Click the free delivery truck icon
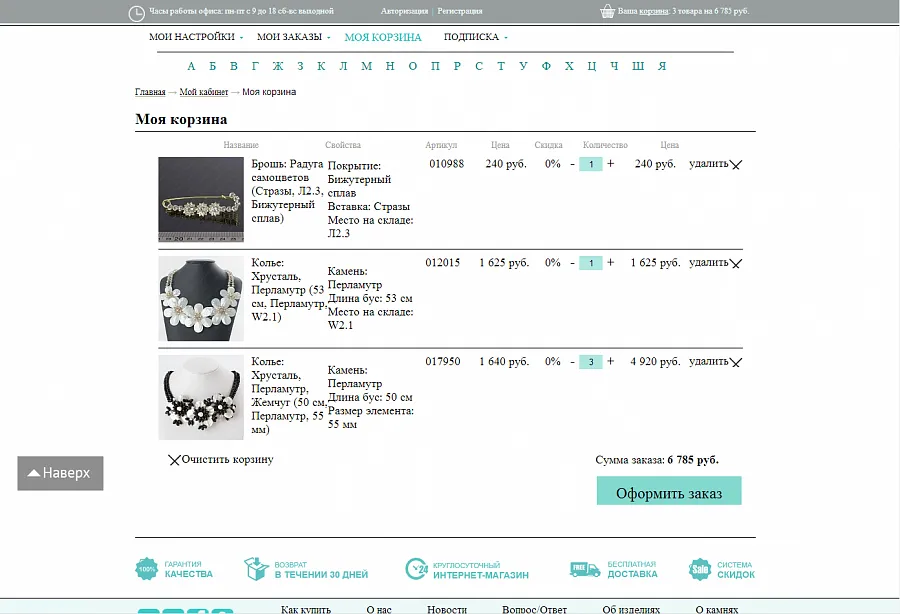Viewport: 900px width, 614px height. click(x=584, y=569)
